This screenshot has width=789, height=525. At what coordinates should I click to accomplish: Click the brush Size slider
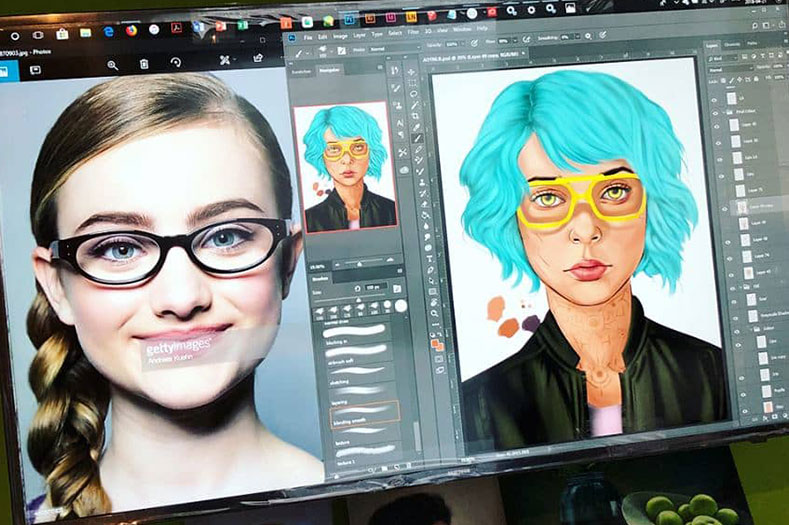[358, 300]
